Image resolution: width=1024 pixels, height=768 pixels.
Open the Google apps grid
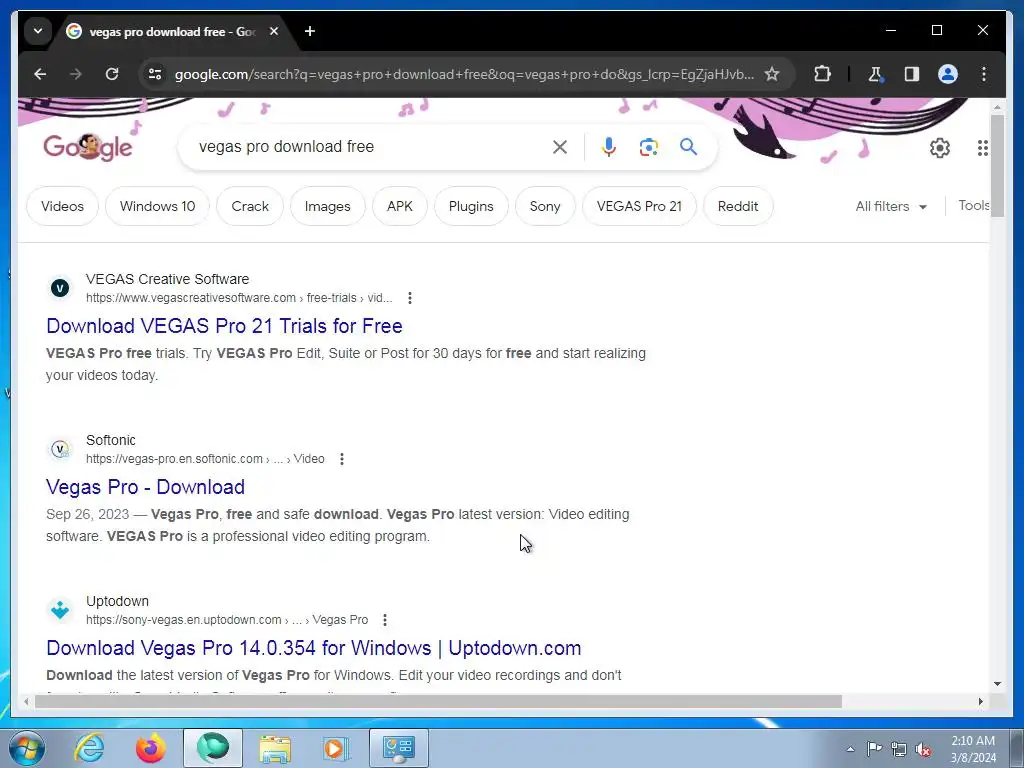[x=982, y=148]
